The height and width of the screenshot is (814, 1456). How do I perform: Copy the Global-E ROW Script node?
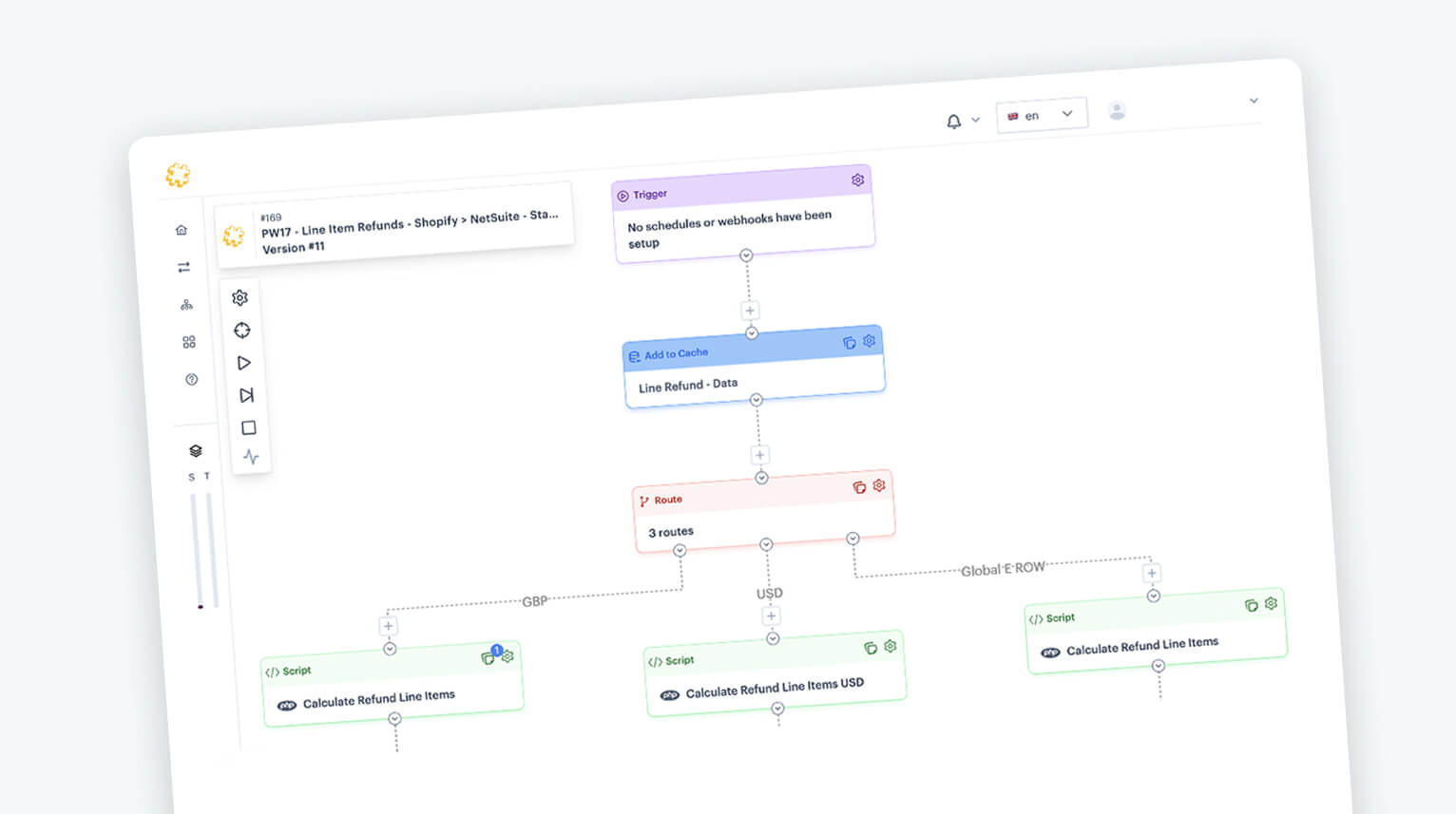[1252, 605]
